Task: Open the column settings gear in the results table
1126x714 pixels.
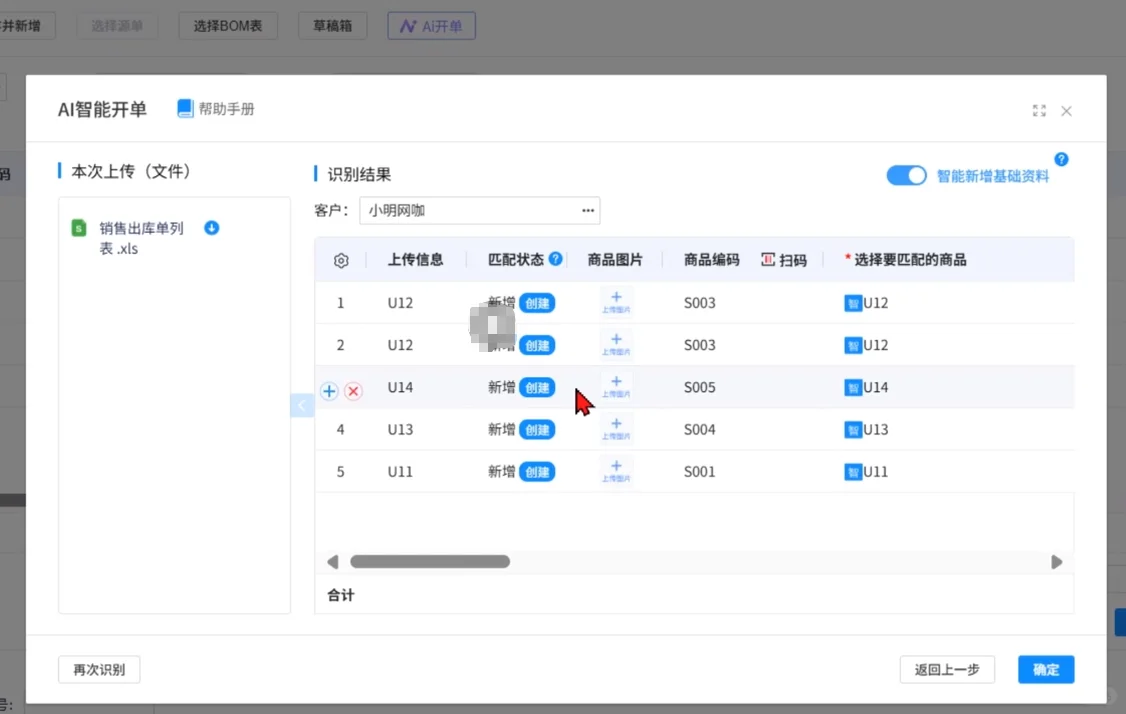Action: [341, 259]
